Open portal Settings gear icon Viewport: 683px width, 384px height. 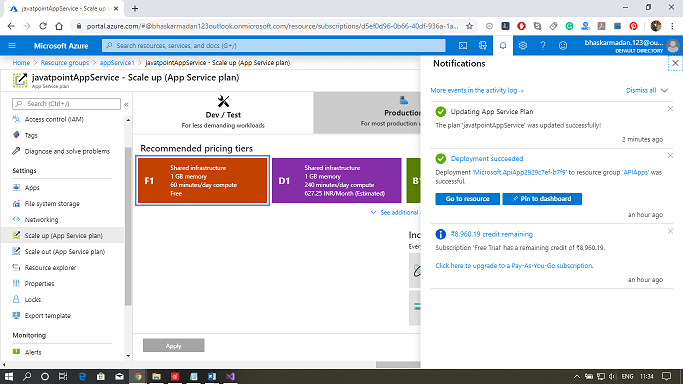click(523, 46)
